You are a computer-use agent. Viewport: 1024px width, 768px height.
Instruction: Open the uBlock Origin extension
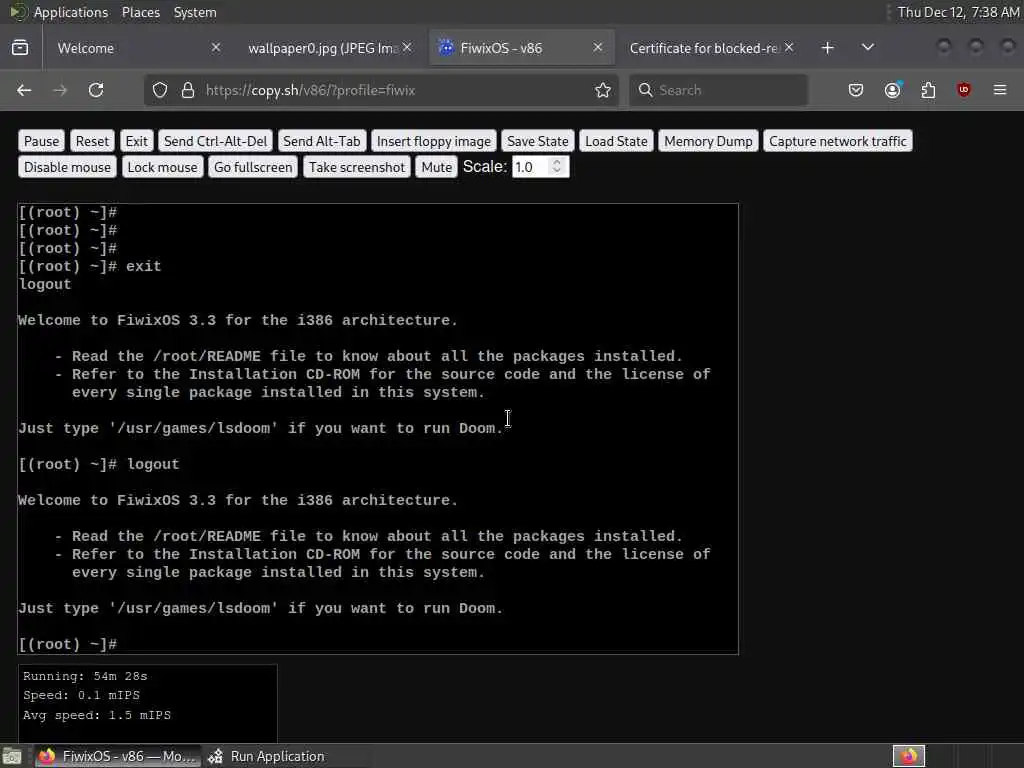coord(964,90)
